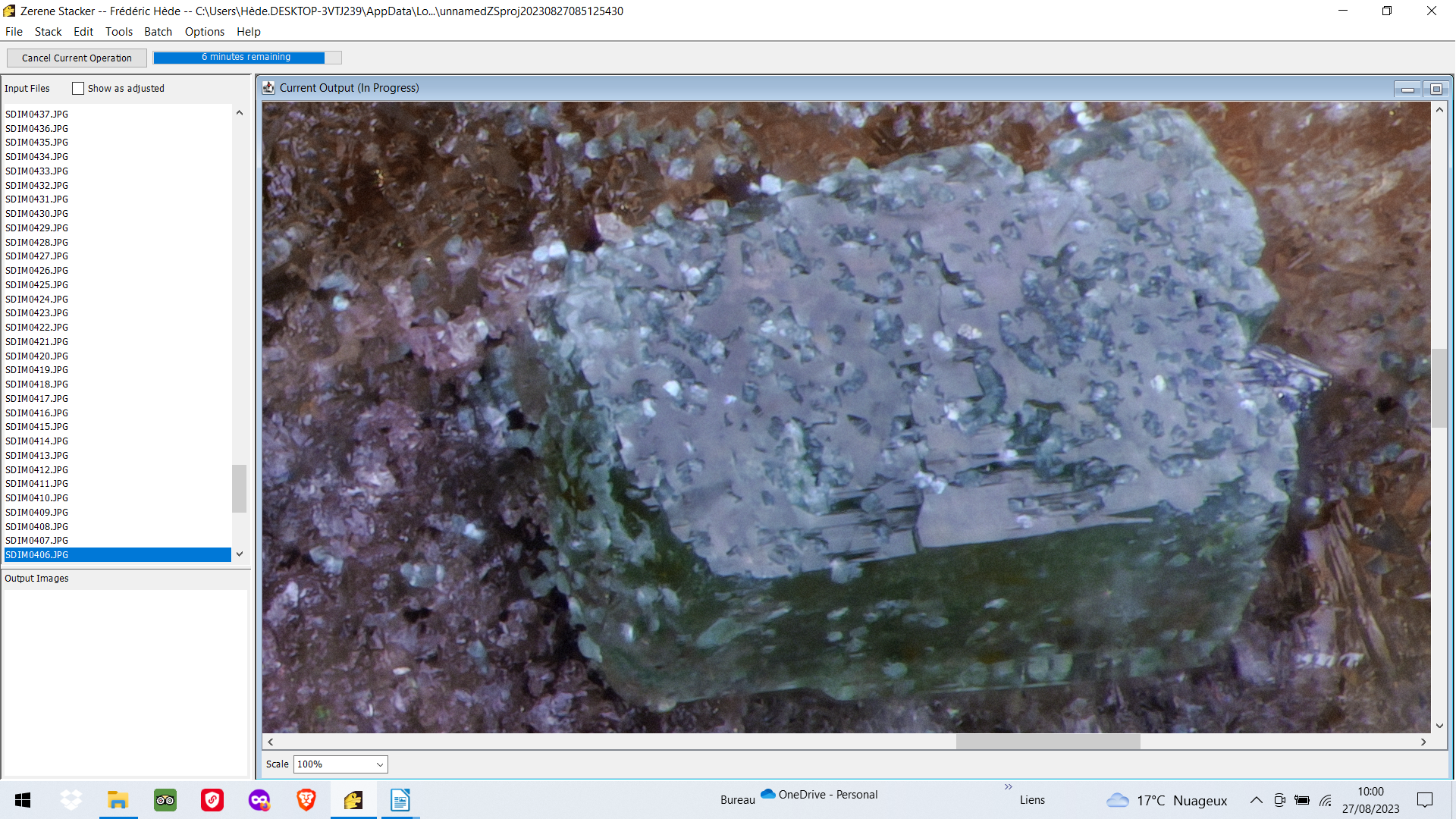Maximize the Current Output inner panel
Screen dimensions: 1456x819
(x=1436, y=89)
